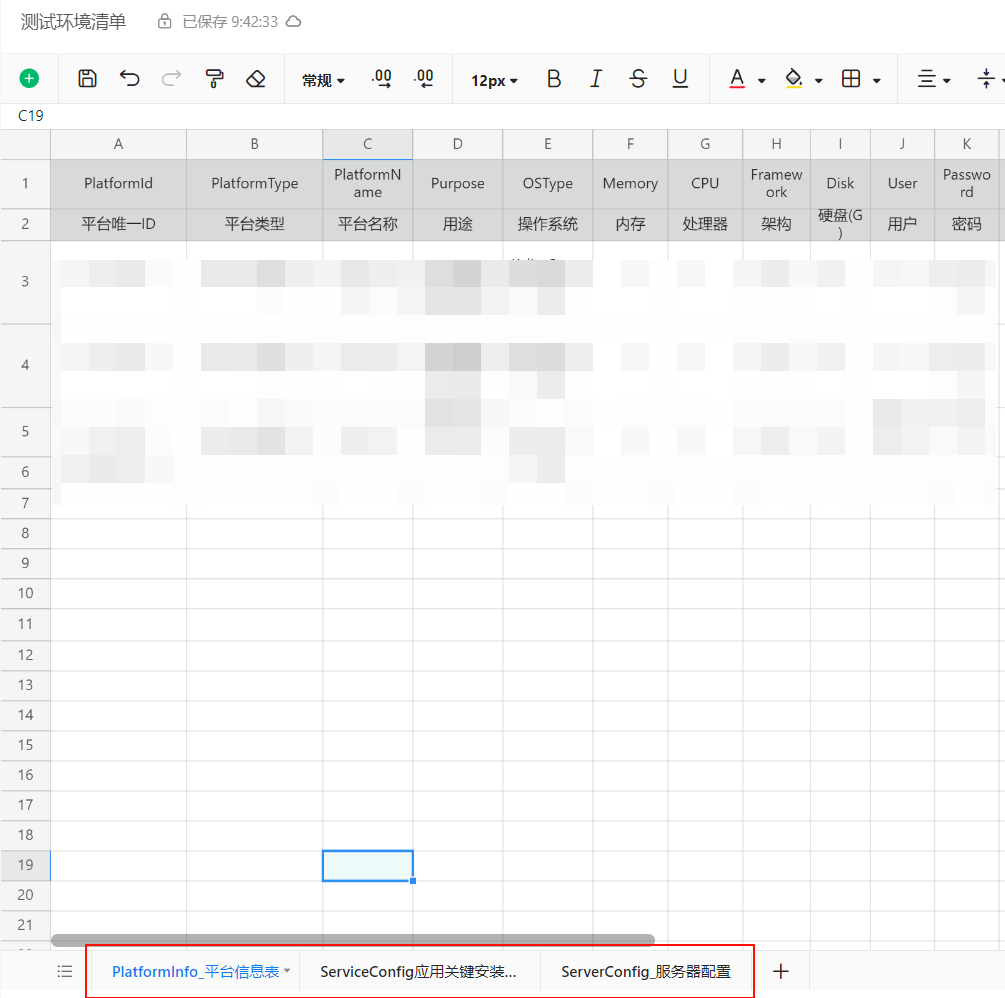
Task: Open the borders dropdown arrow
Action: point(877,80)
